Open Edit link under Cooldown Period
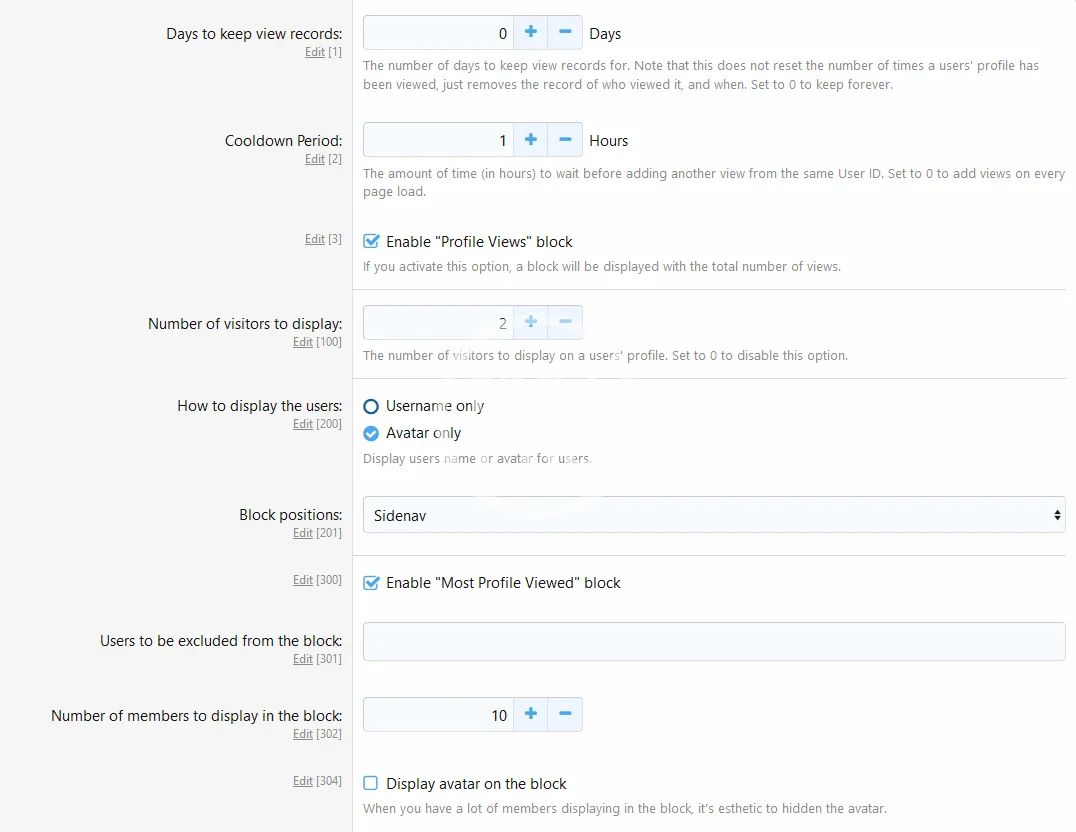The image size is (1076, 832). tap(314, 159)
